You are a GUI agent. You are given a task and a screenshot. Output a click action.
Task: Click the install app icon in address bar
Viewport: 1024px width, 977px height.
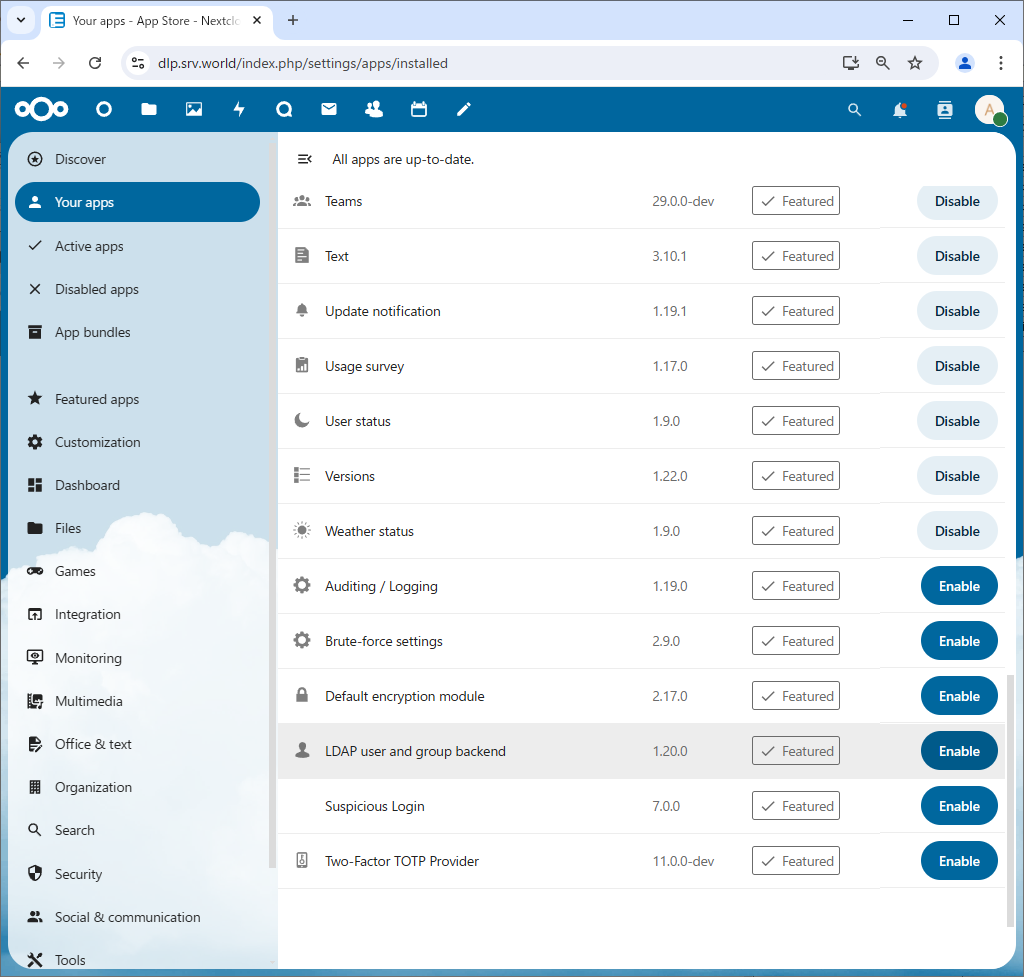coord(850,63)
